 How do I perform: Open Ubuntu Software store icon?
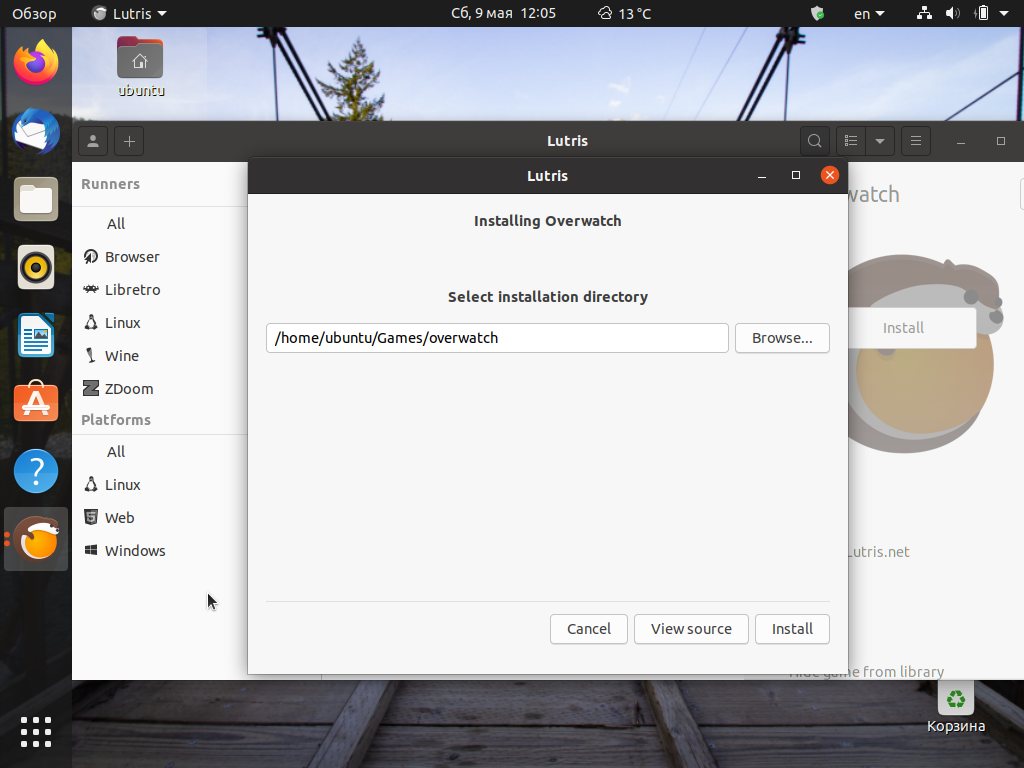pos(36,402)
